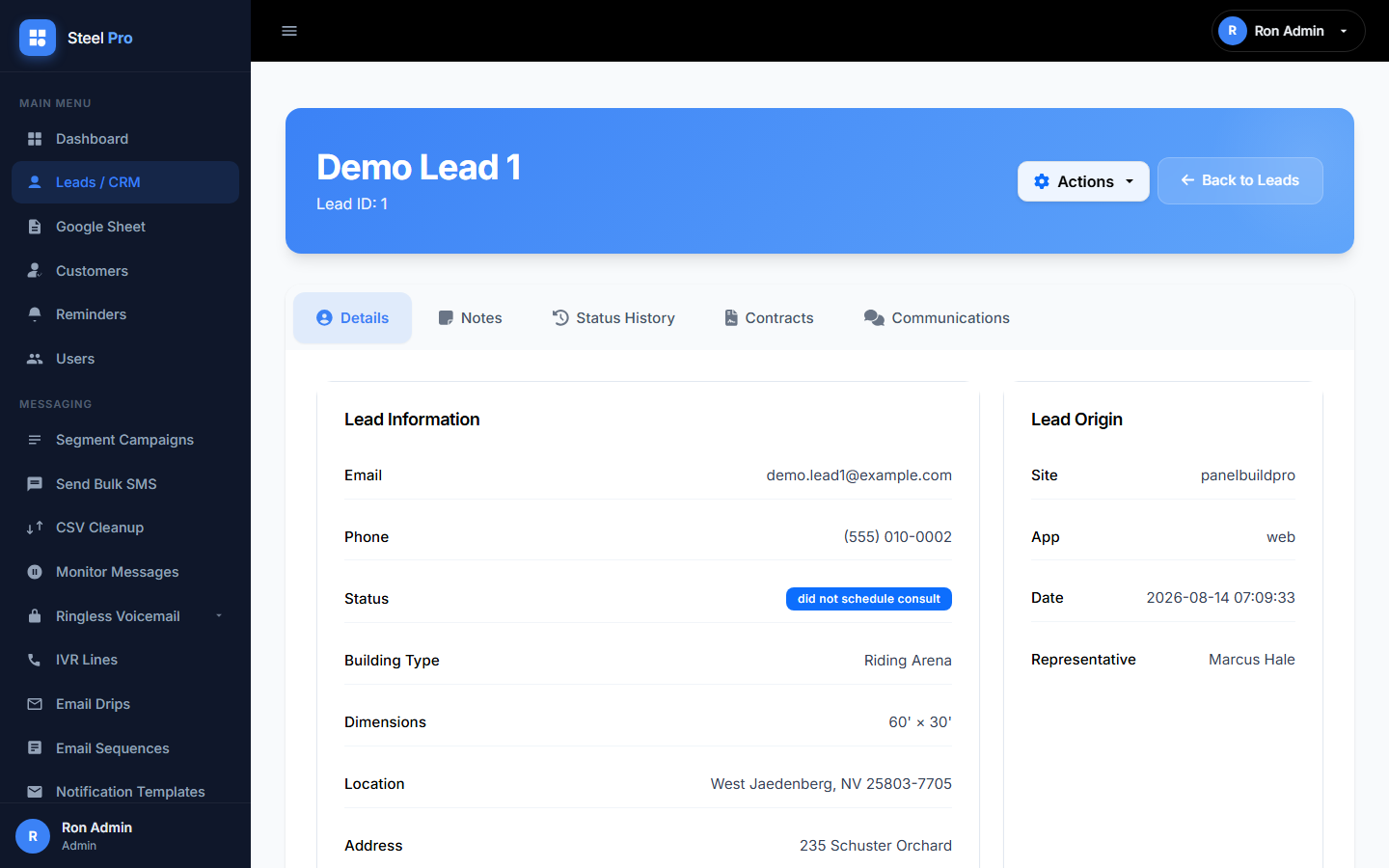Click the Riding Arena building type value
The image size is (1389, 868).
(908, 661)
